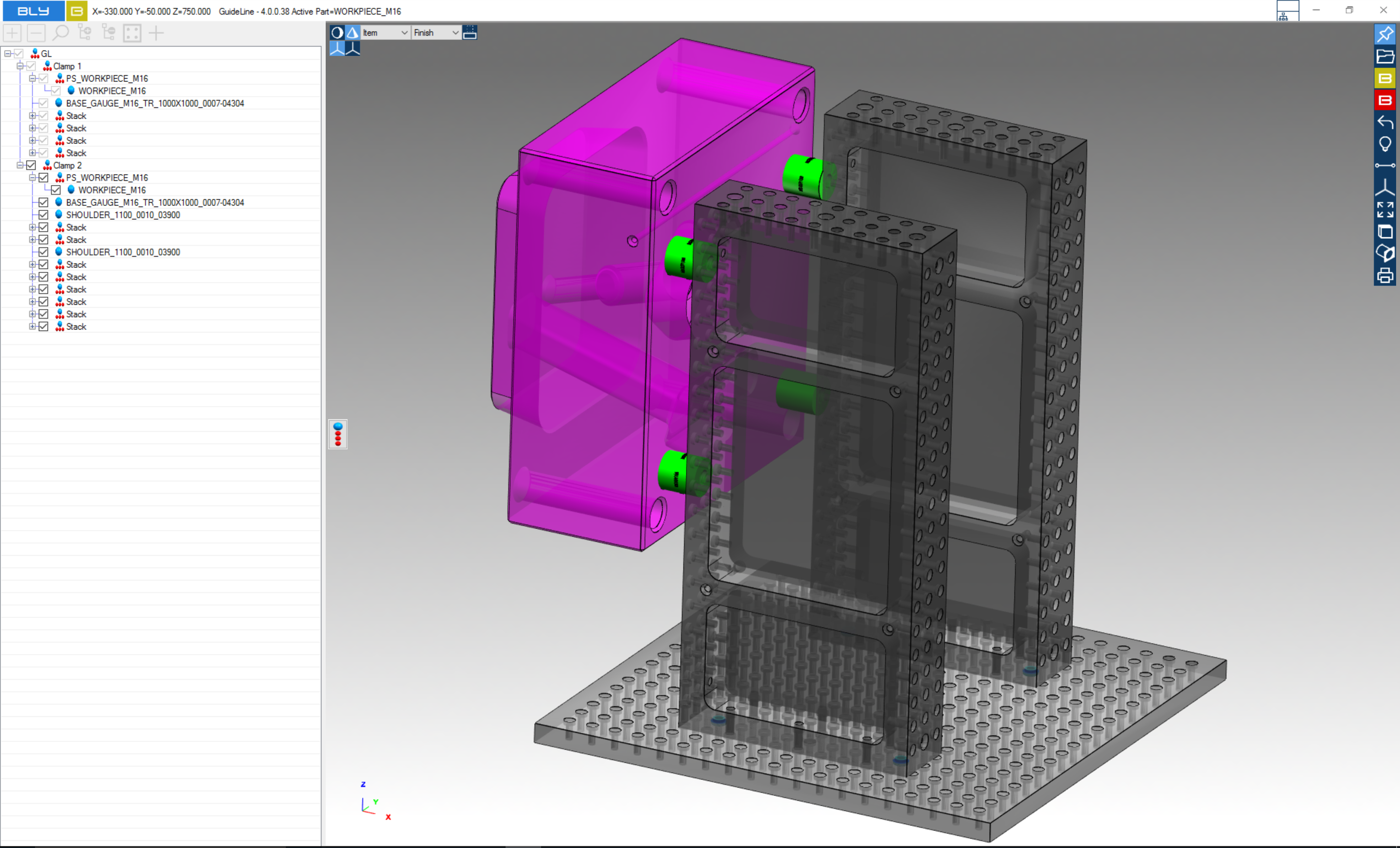The height and width of the screenshot is (848, 1400).
Task: Click the cone shape icon in view toolbar
Action: tap(352, 33)
